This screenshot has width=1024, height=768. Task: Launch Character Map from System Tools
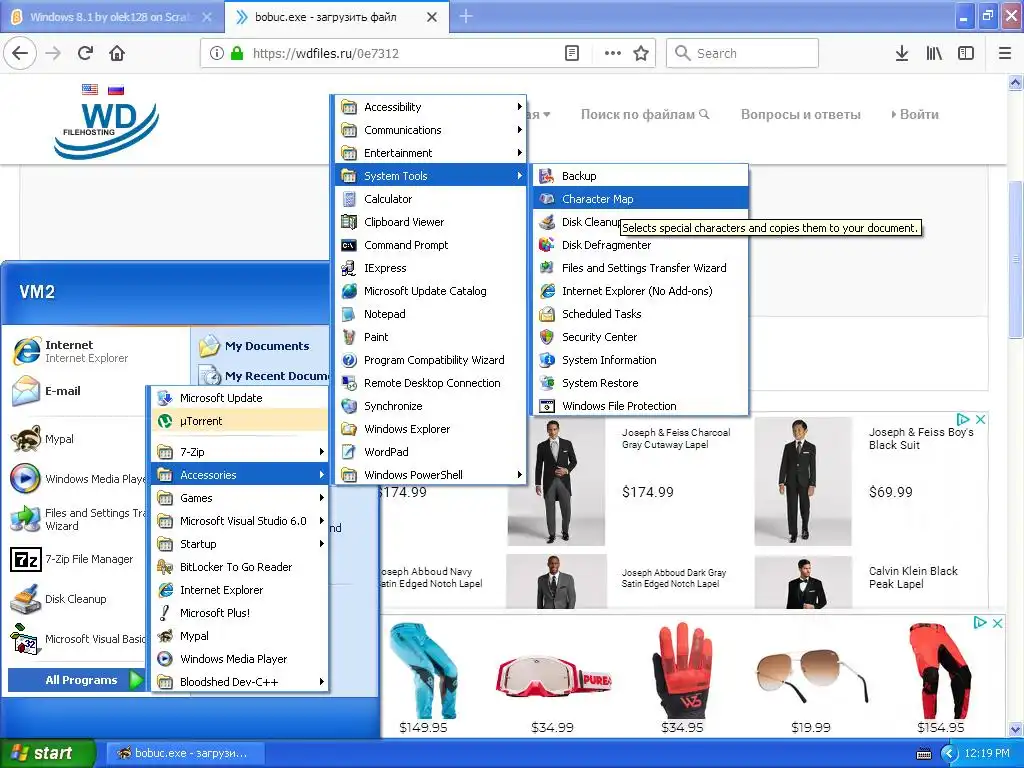tap(641, 199)
